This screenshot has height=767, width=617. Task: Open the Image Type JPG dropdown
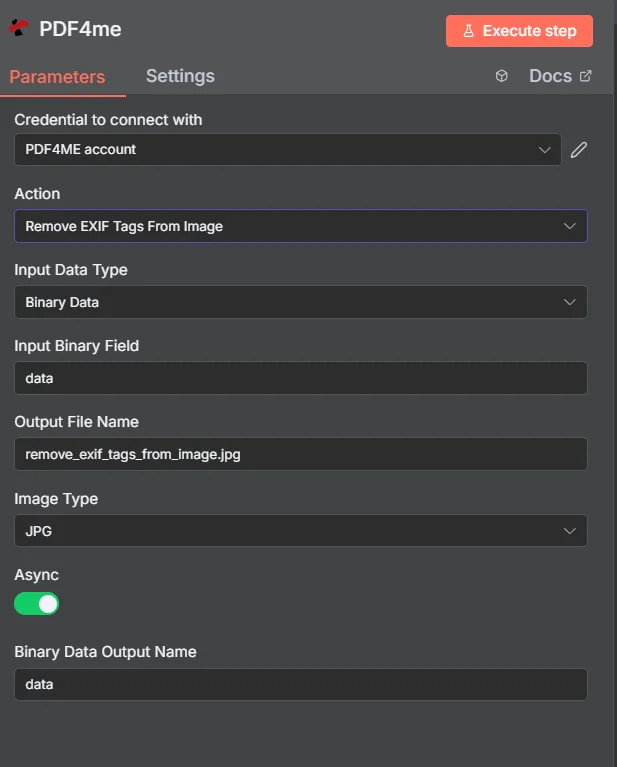[x=301, y=531]
